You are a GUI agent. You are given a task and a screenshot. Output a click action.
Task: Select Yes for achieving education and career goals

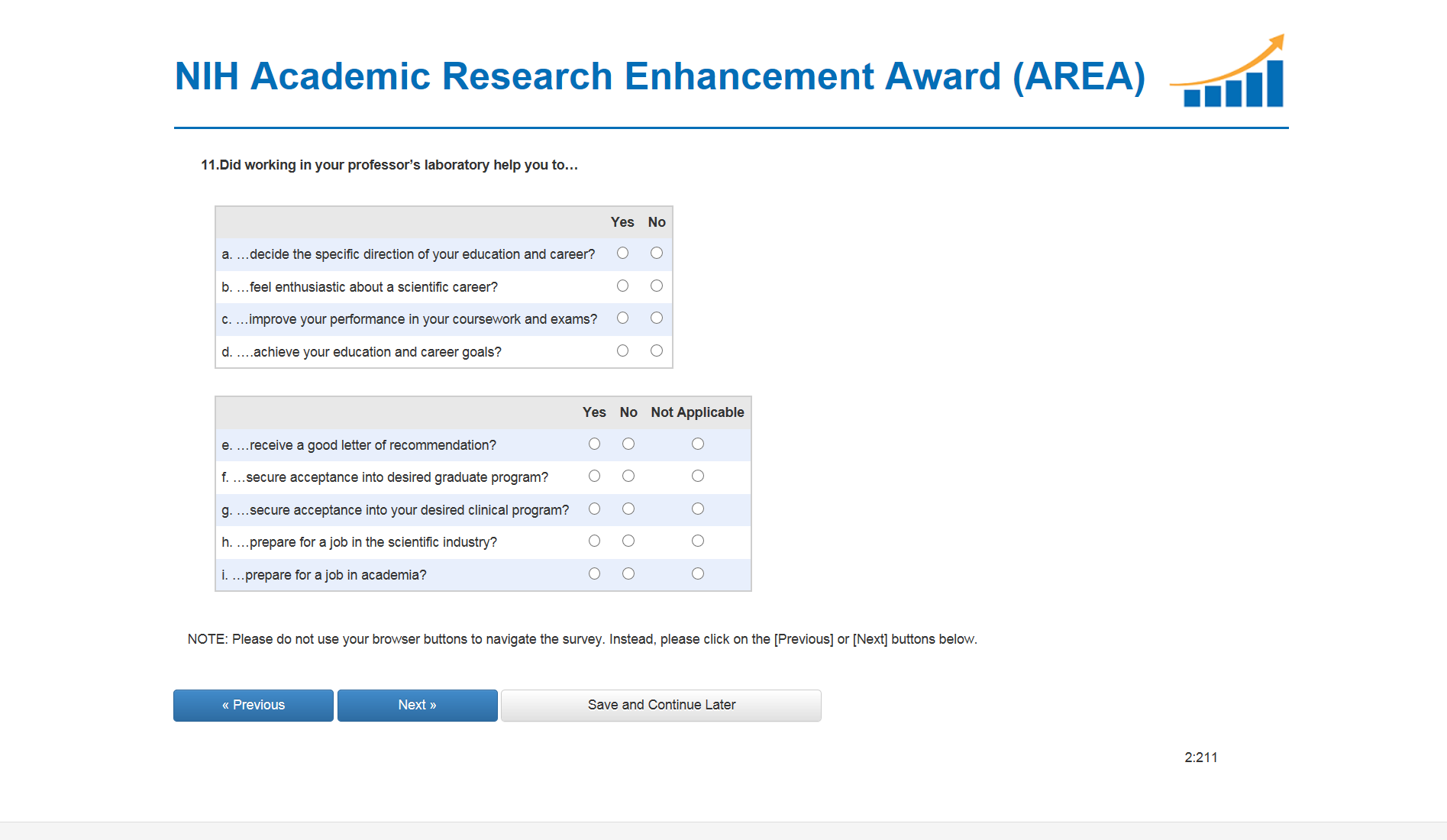click(623, 351)
